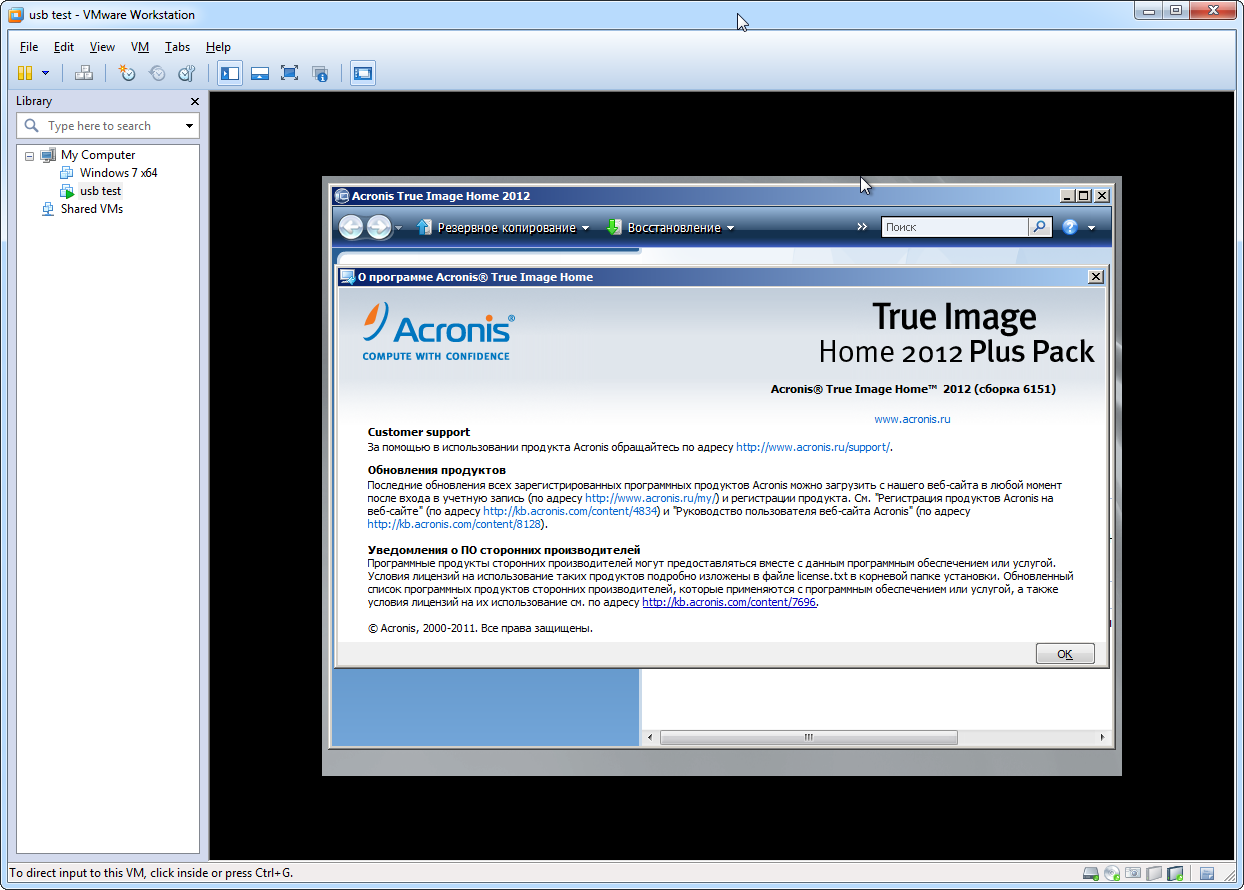Click the VMware Workstation title bar icon
This screenshot has width=1244, height=890.
16,15
